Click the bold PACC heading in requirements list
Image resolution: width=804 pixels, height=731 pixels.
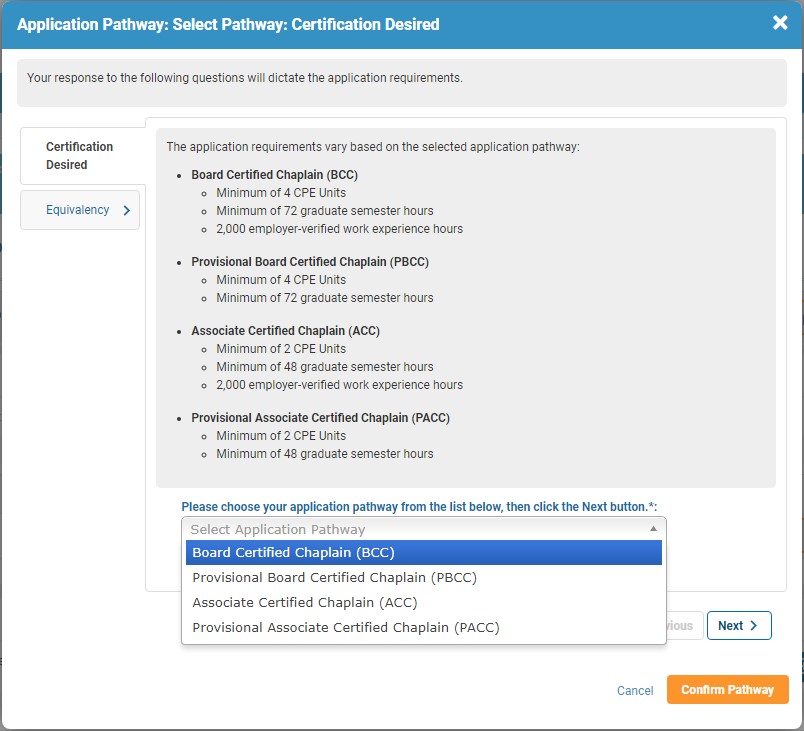click(320, 418)
